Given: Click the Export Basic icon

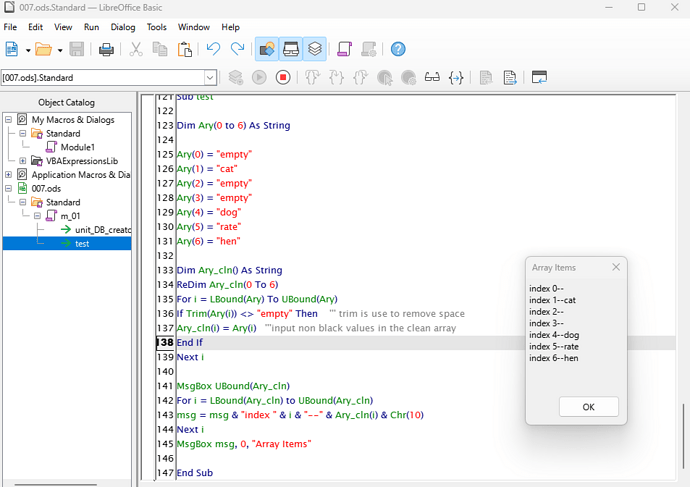Looking at the screenshot, I should 510,77.
